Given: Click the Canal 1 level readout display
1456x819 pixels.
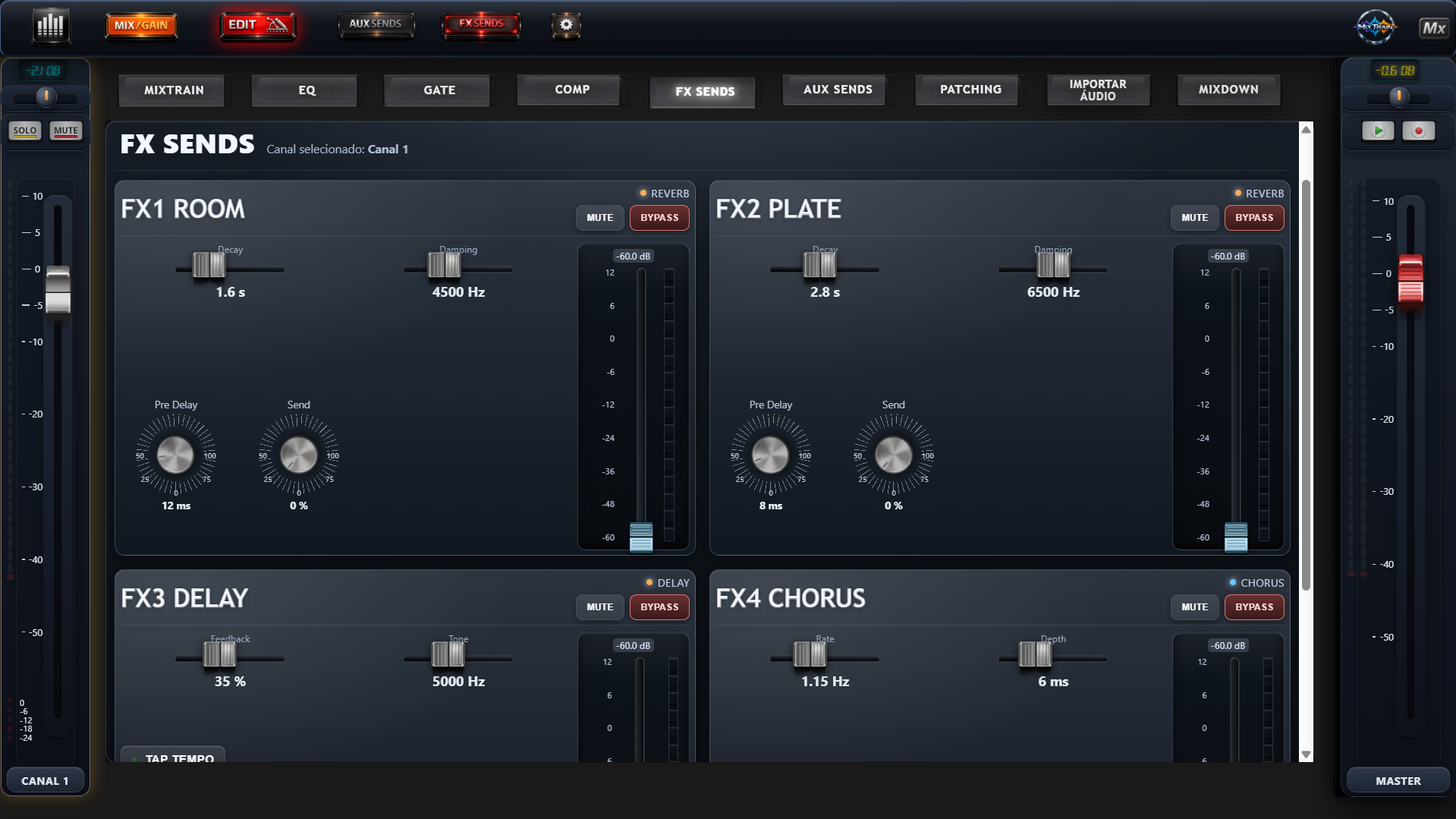Looking at the screenshot, I should 44,71.
